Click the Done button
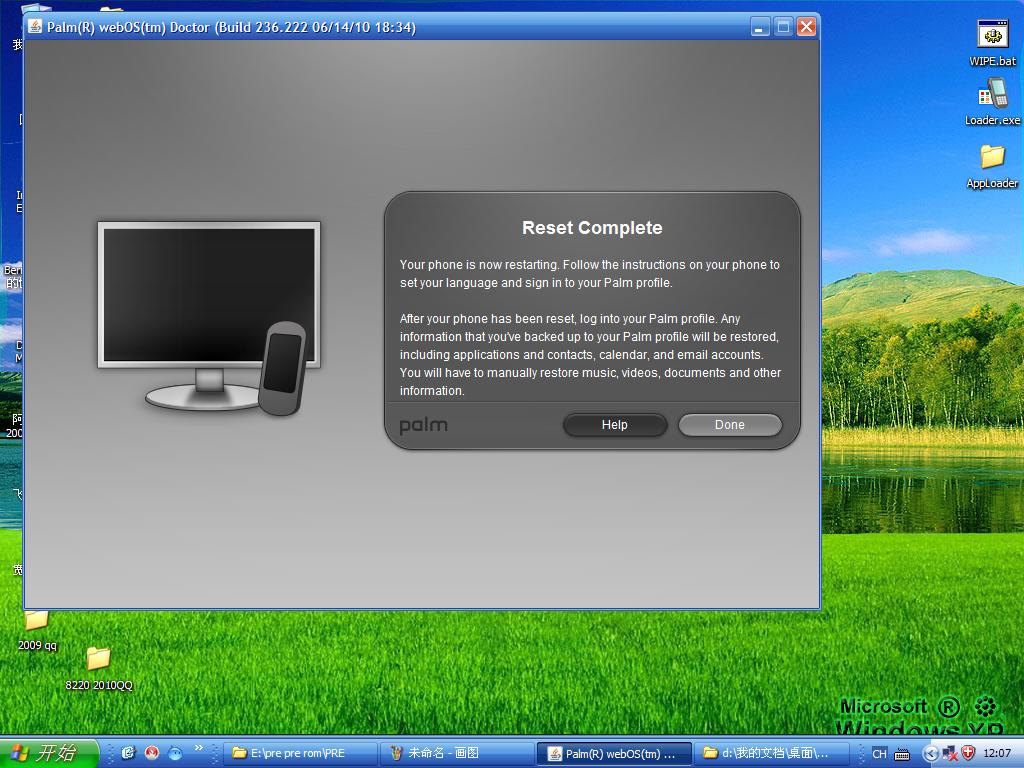 729,425
